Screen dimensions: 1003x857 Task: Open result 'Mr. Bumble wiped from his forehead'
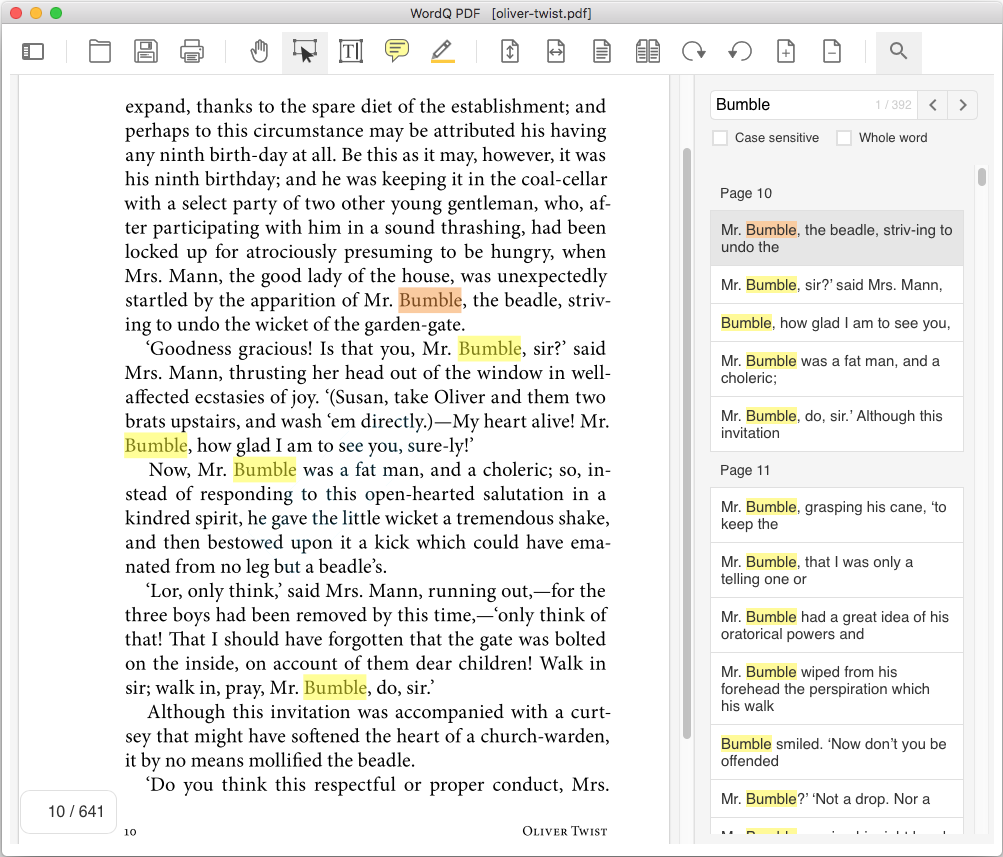coord(837,689)
